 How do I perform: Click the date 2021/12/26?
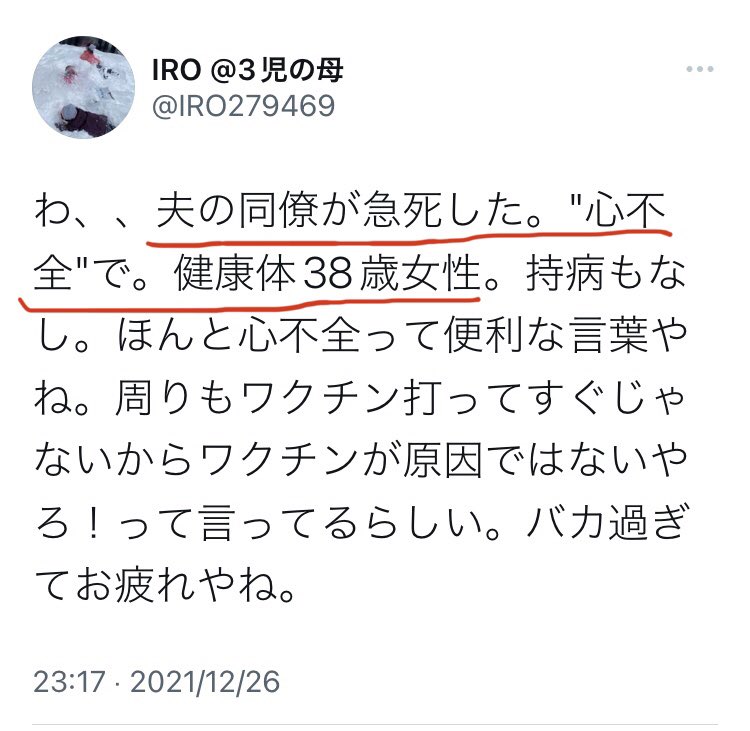[205, 681]
